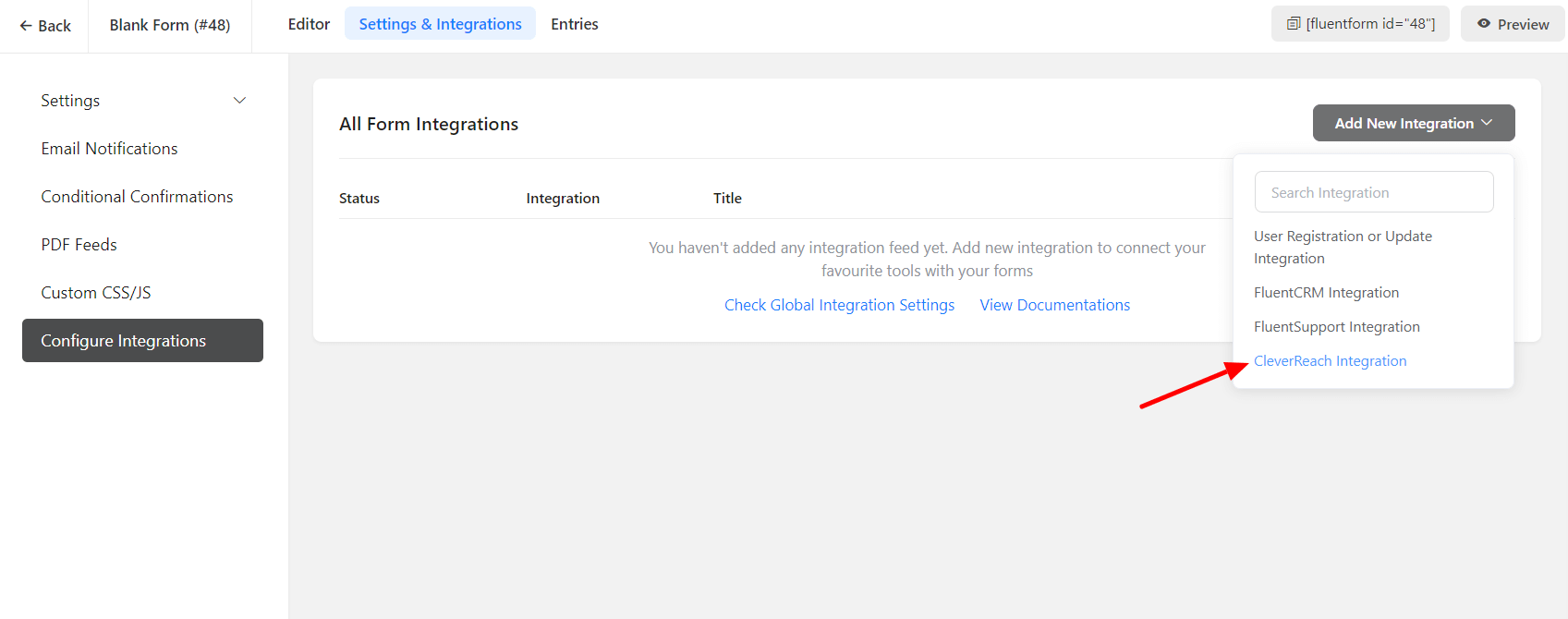Open Email Notifications settings
The image size is (1568, 619).
click(x=109, y=149)
